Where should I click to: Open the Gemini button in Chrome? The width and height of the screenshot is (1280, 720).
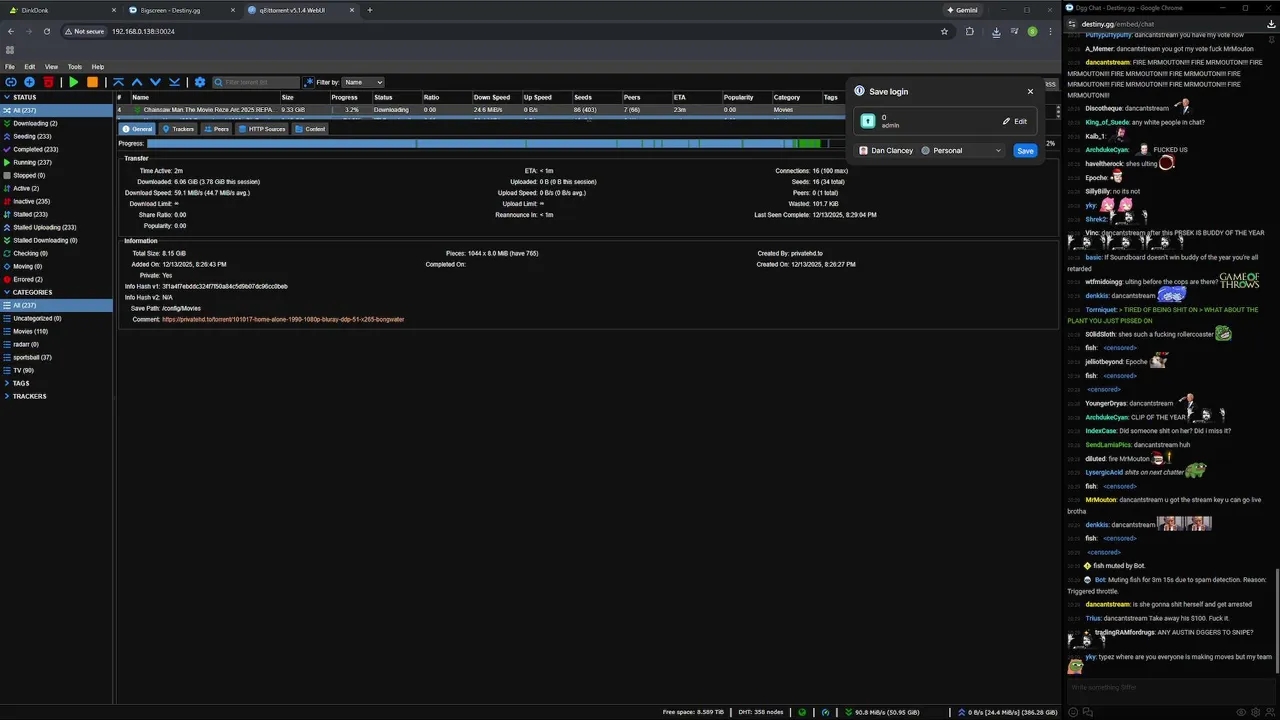click(961, 10)
